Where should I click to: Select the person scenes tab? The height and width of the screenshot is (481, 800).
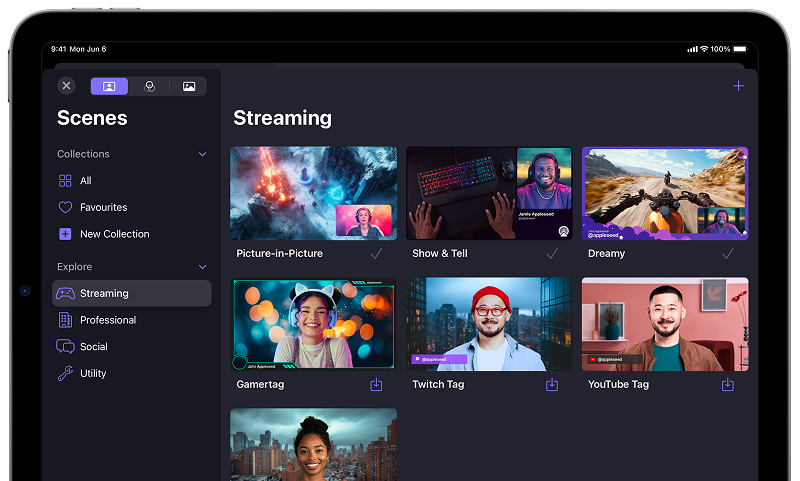(109, 86)
